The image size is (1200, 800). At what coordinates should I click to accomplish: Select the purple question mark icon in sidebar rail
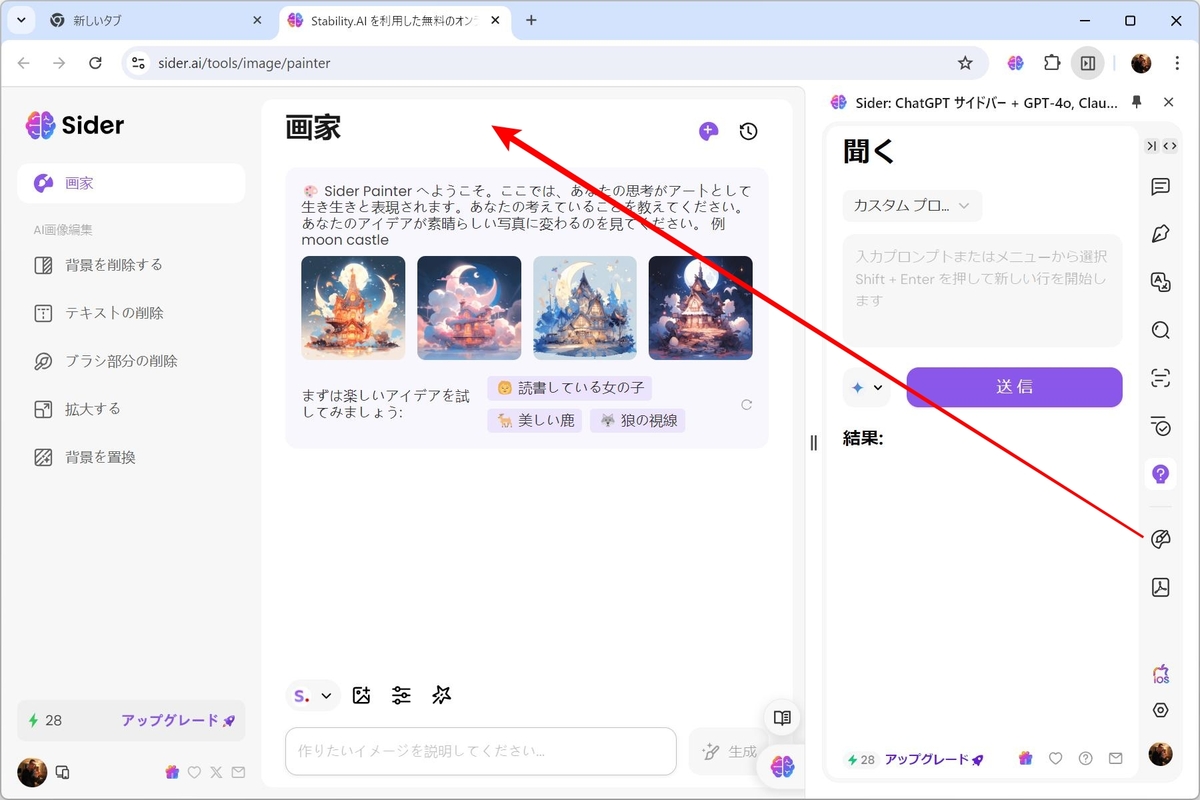tap(1160, 474)
